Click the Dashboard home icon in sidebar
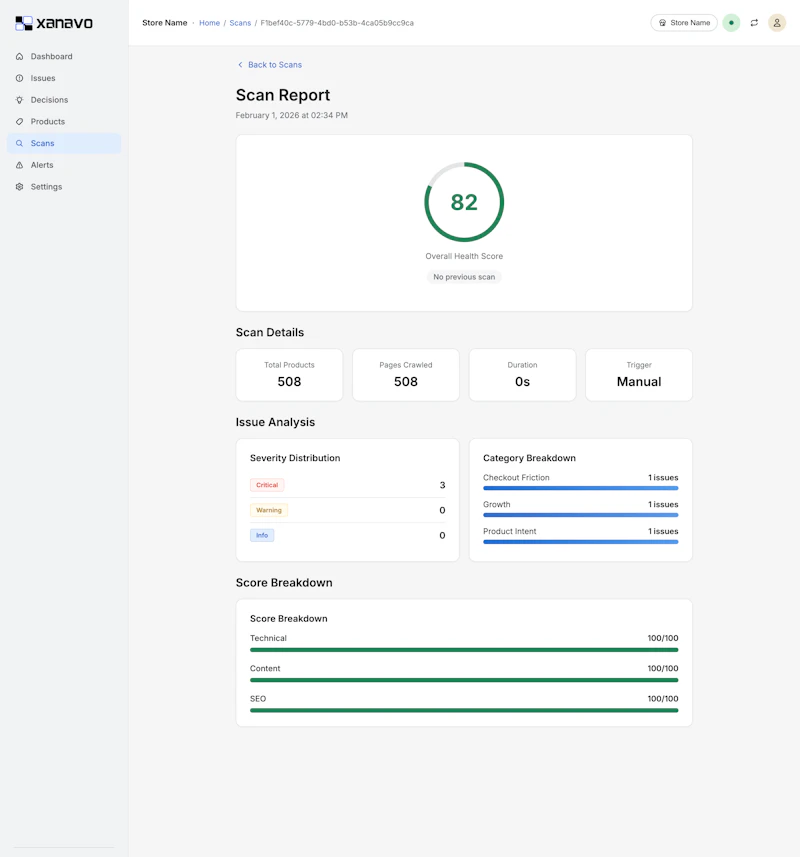Screen dimensions: 800x857 (20, 56)
